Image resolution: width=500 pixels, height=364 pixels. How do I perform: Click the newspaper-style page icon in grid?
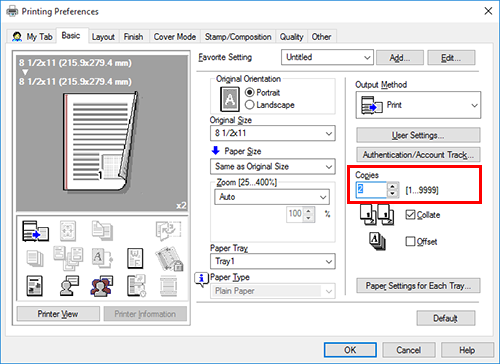click(x=34, y=286)
